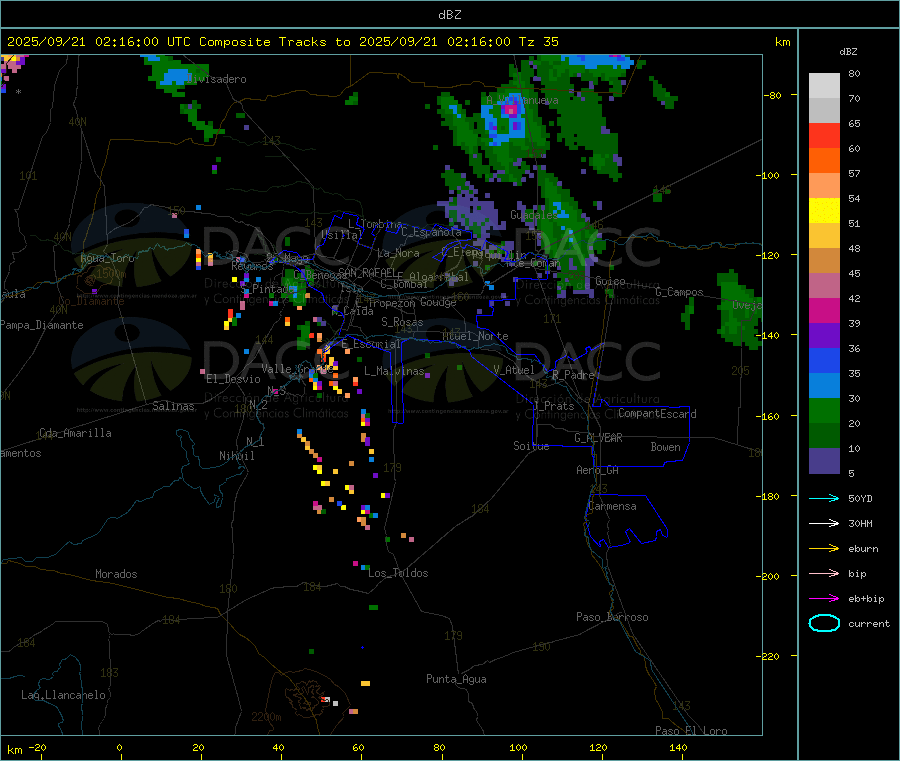Screen dimensions: 900x761
Task: Click the 2200m elevation contour label
Action: 266,717
